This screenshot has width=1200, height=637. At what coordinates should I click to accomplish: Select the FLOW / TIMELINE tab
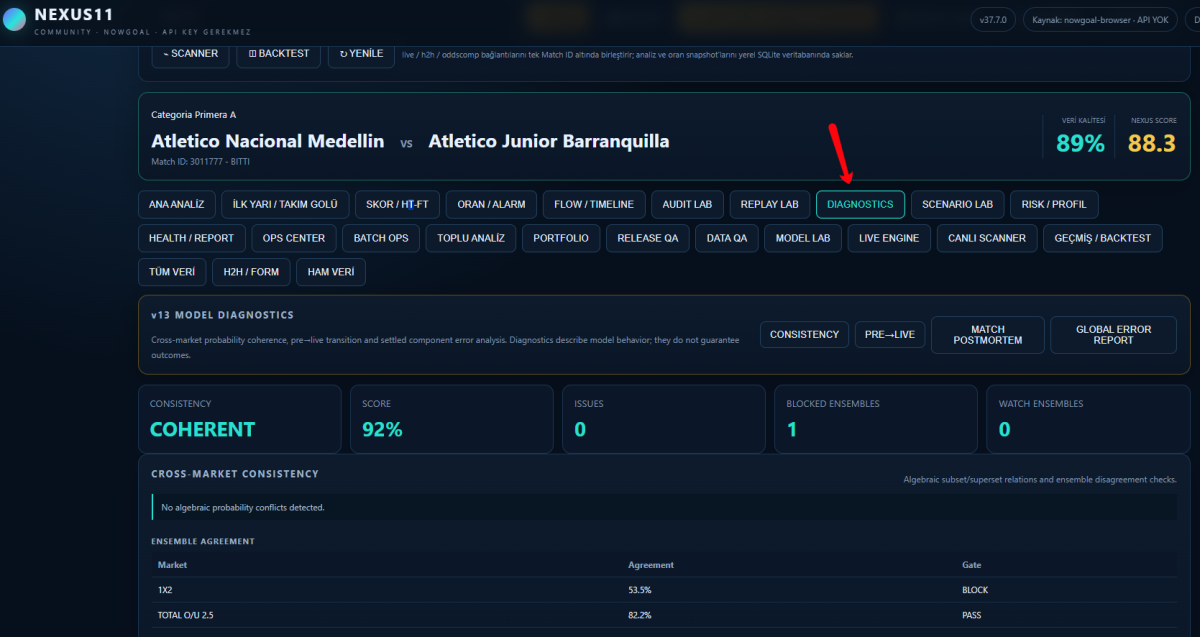[x=594, y=204]
